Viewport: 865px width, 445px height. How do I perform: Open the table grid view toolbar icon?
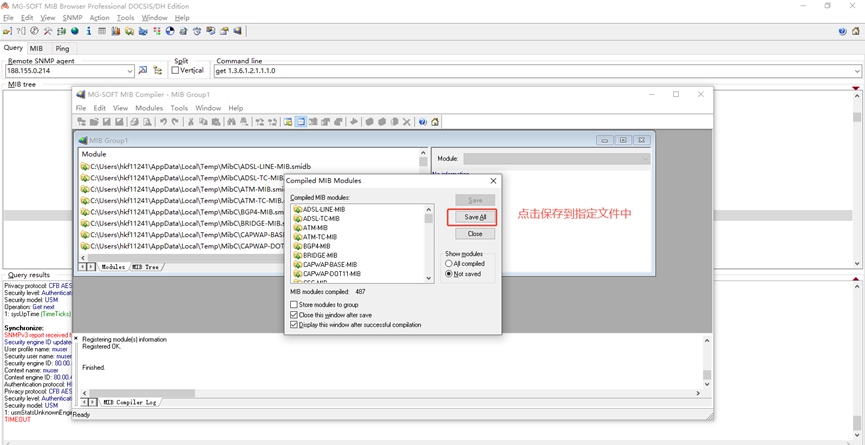click(102, 31)
